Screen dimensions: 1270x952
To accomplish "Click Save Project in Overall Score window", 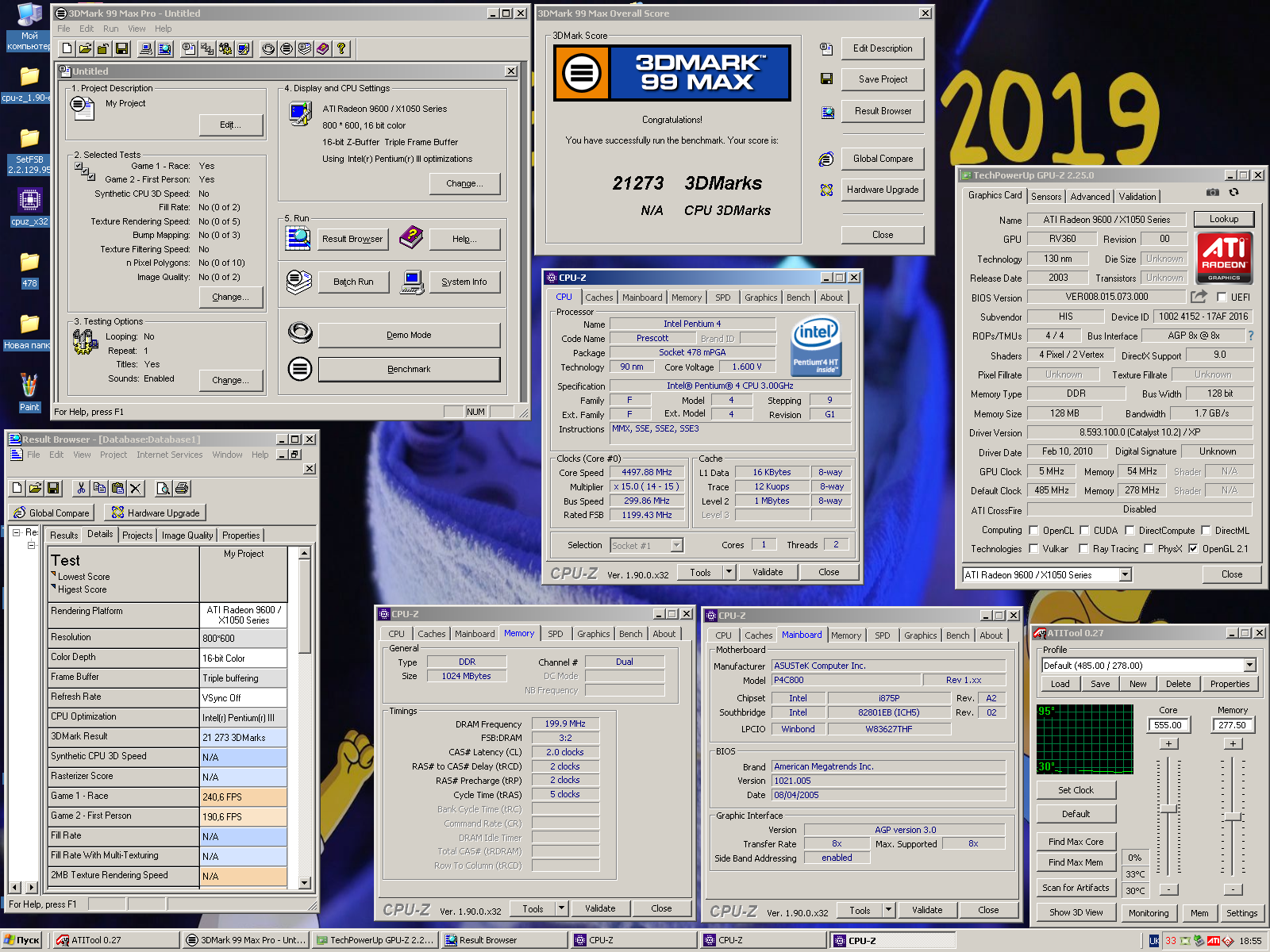I will tap(883, 79).
